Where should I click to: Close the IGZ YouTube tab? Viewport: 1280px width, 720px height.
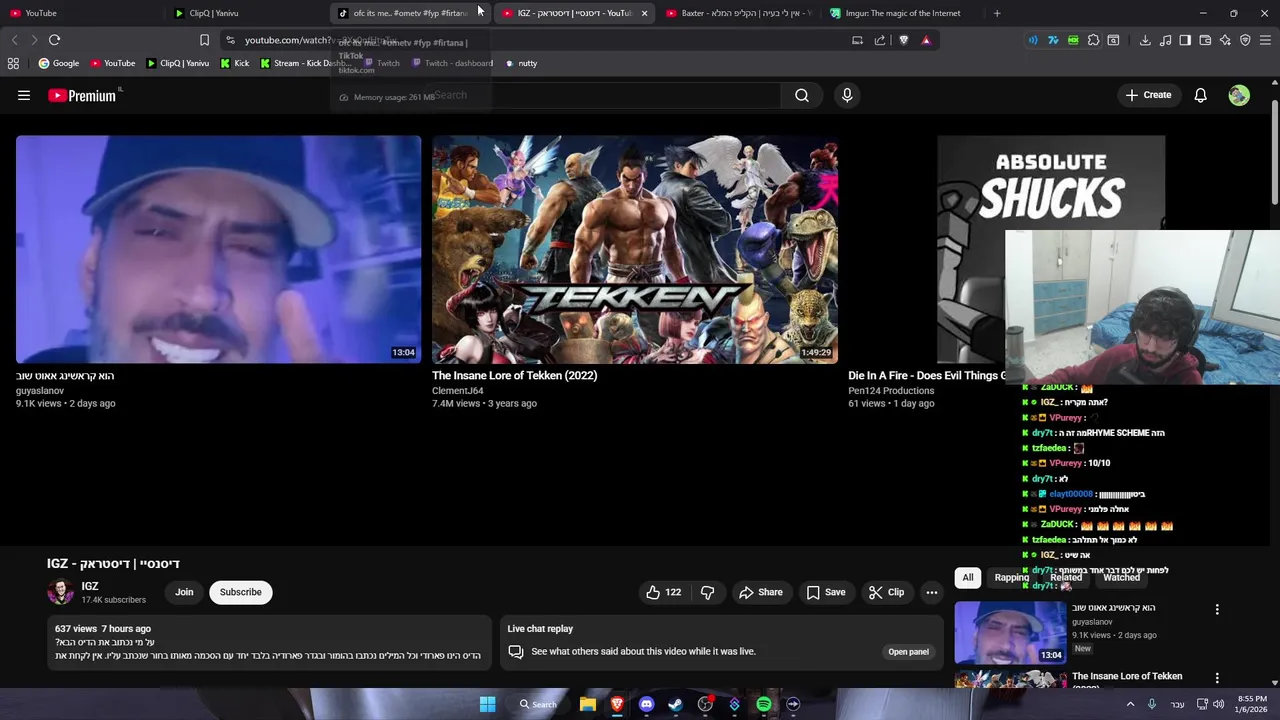(x=644, y=13)
